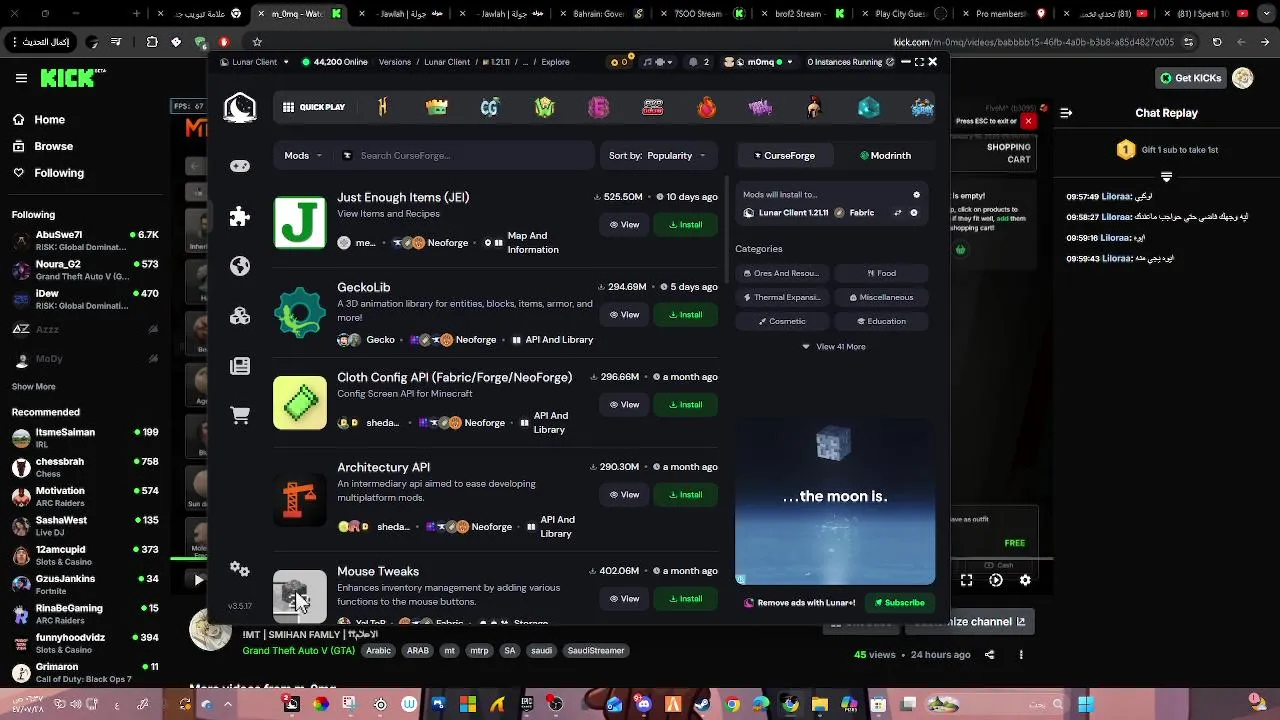
Task: Launch the spartan helmet server icon in quick play
Action: [x=815, y=107]
